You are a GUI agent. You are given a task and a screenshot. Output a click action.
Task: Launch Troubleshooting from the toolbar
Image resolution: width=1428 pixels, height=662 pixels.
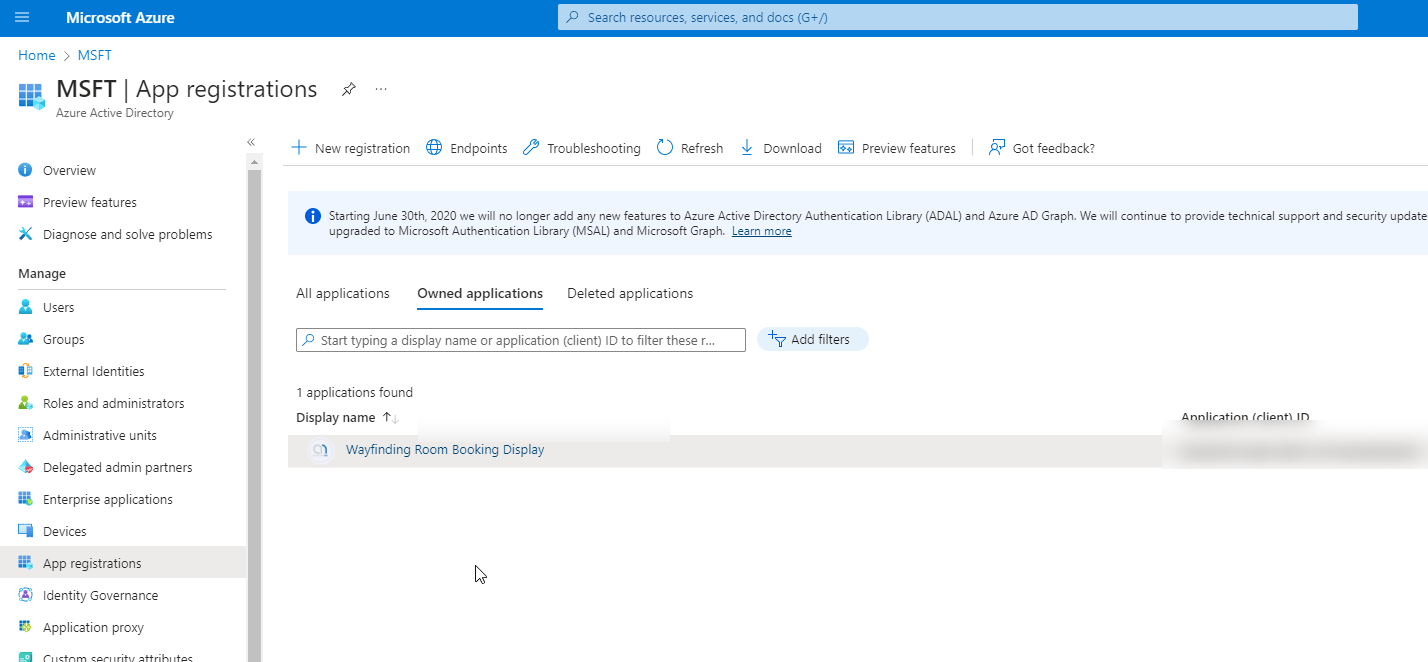(581, 147)
